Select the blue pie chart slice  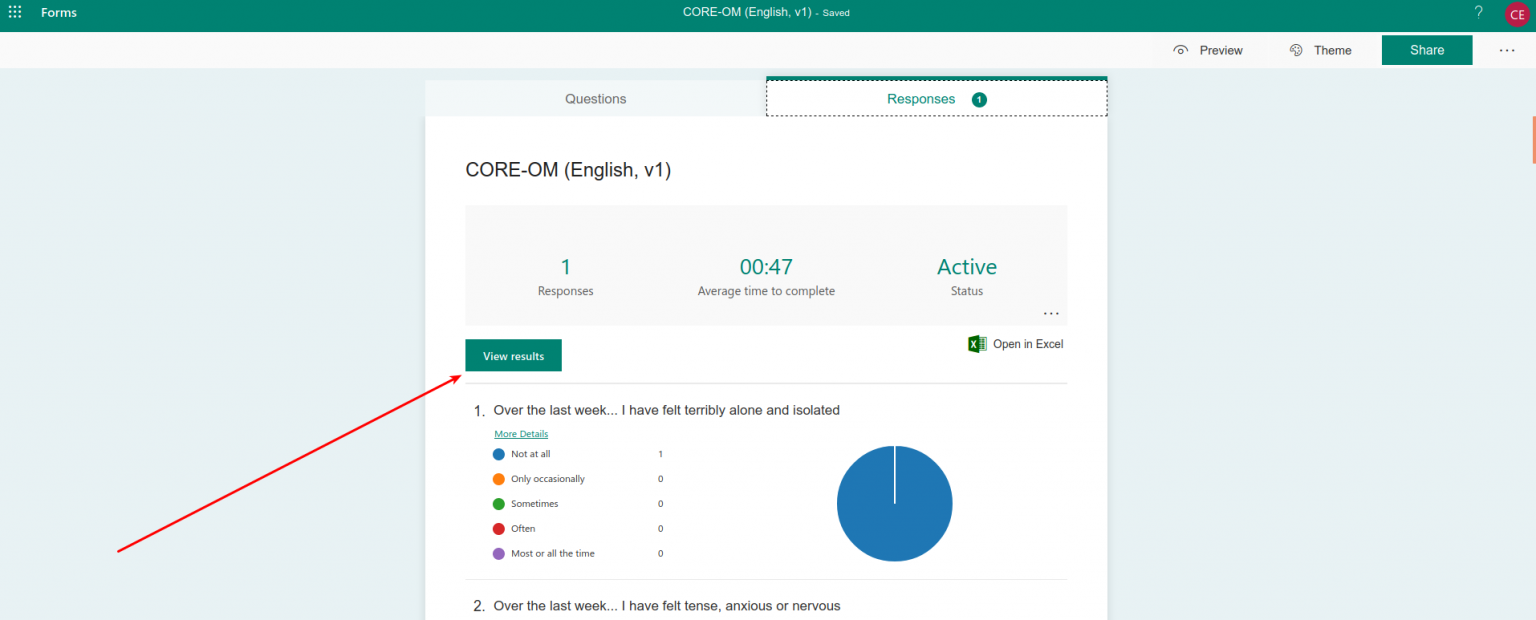pos(894,503)
